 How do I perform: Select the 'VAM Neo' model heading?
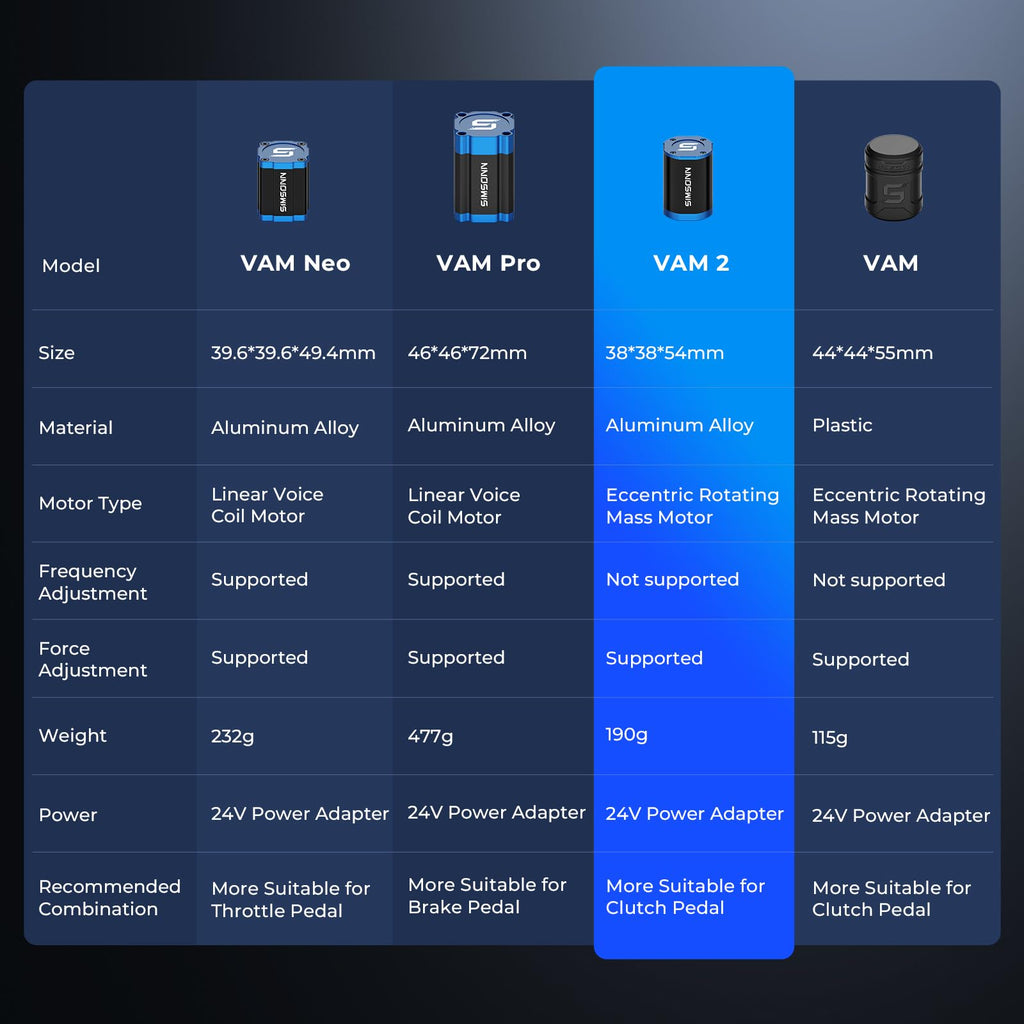[295, 263]
